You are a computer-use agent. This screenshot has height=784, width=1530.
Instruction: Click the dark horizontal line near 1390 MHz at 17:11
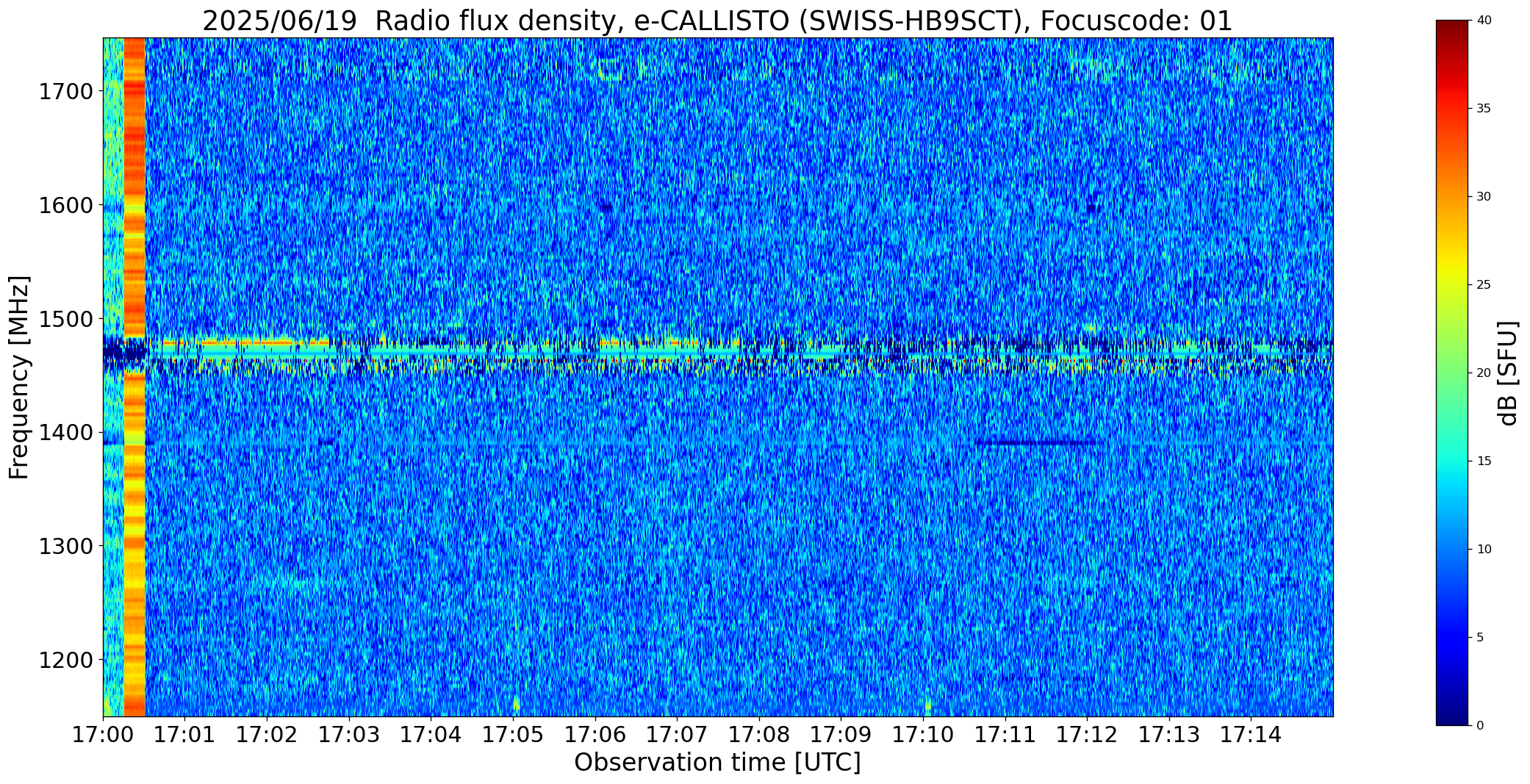point(1036,443)
